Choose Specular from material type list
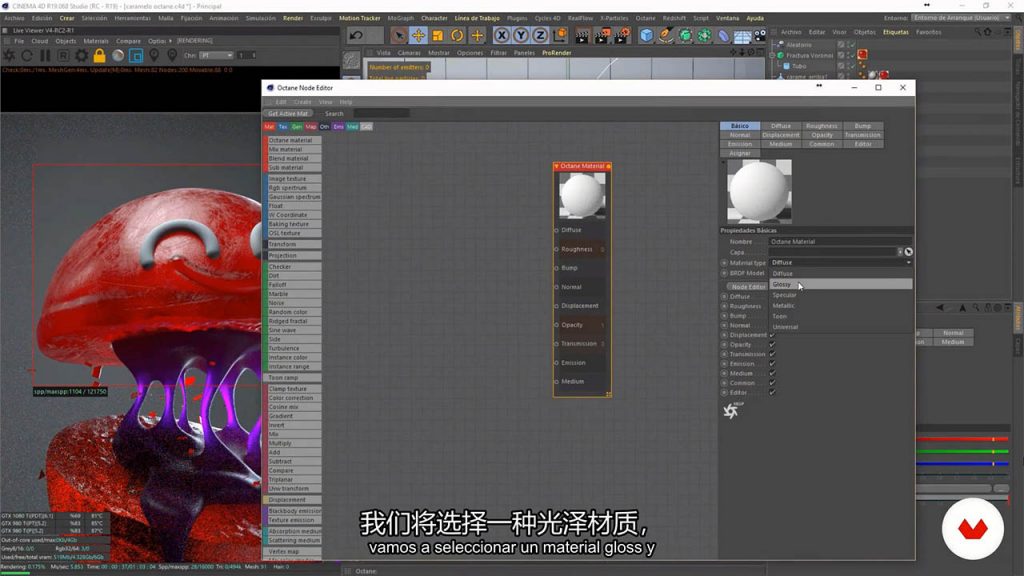Screen dimensions: 1024x576 841,295
